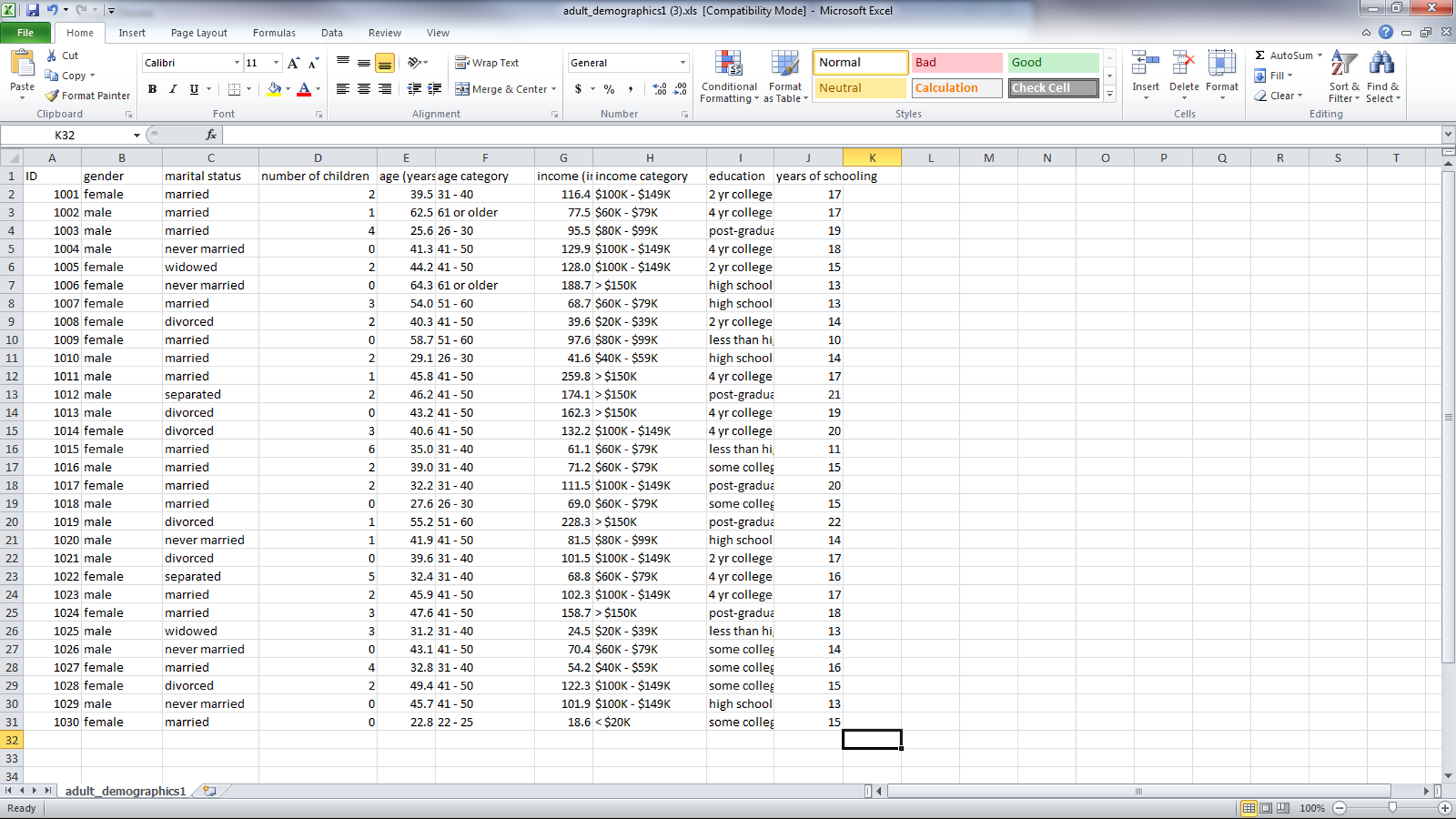Click the Conditional Formatting icon
Image resolution: width=1456 pixels, height=819 pixels.
728,64
